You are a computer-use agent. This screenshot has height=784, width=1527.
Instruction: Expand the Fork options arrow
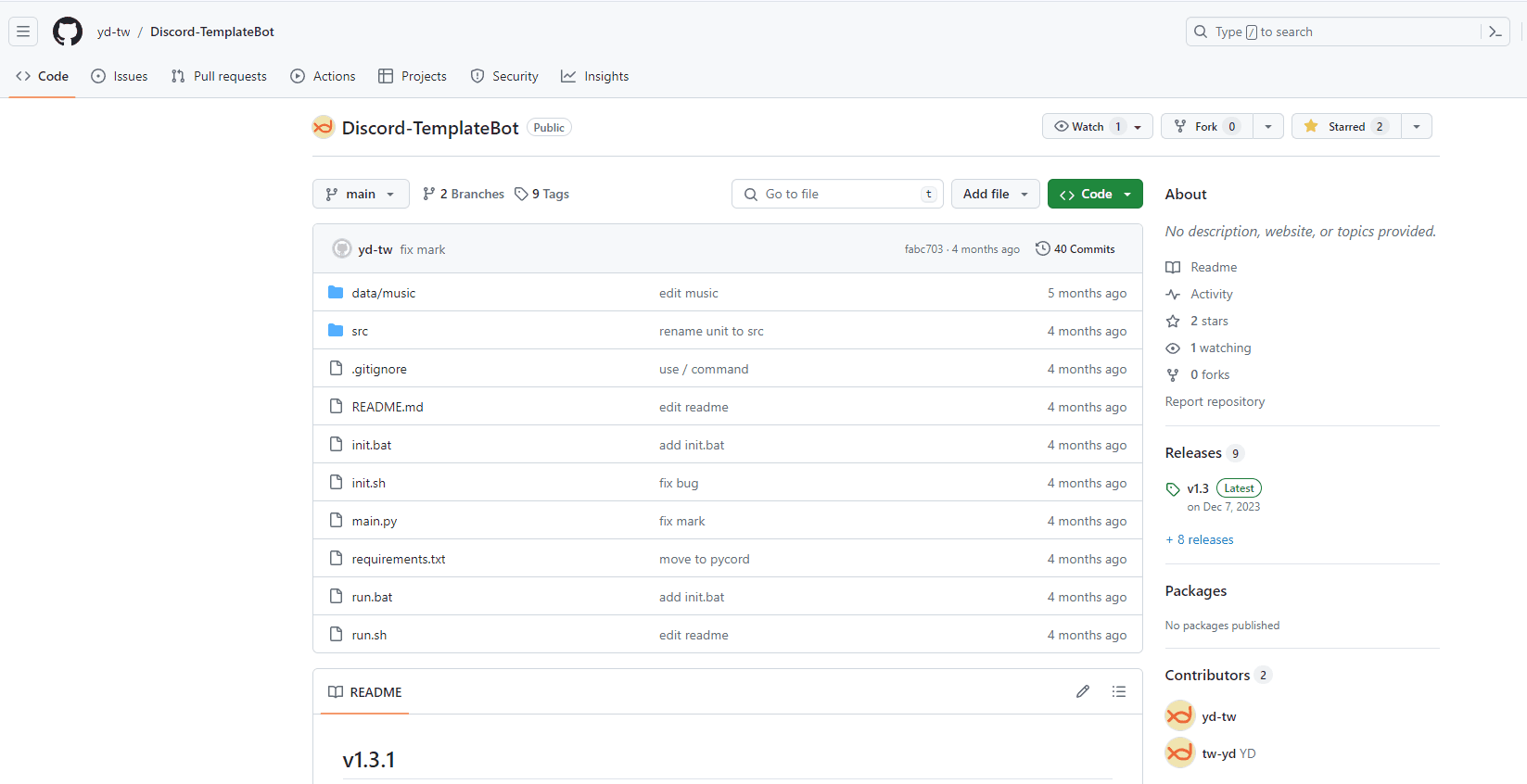[x=1268, y=126]
